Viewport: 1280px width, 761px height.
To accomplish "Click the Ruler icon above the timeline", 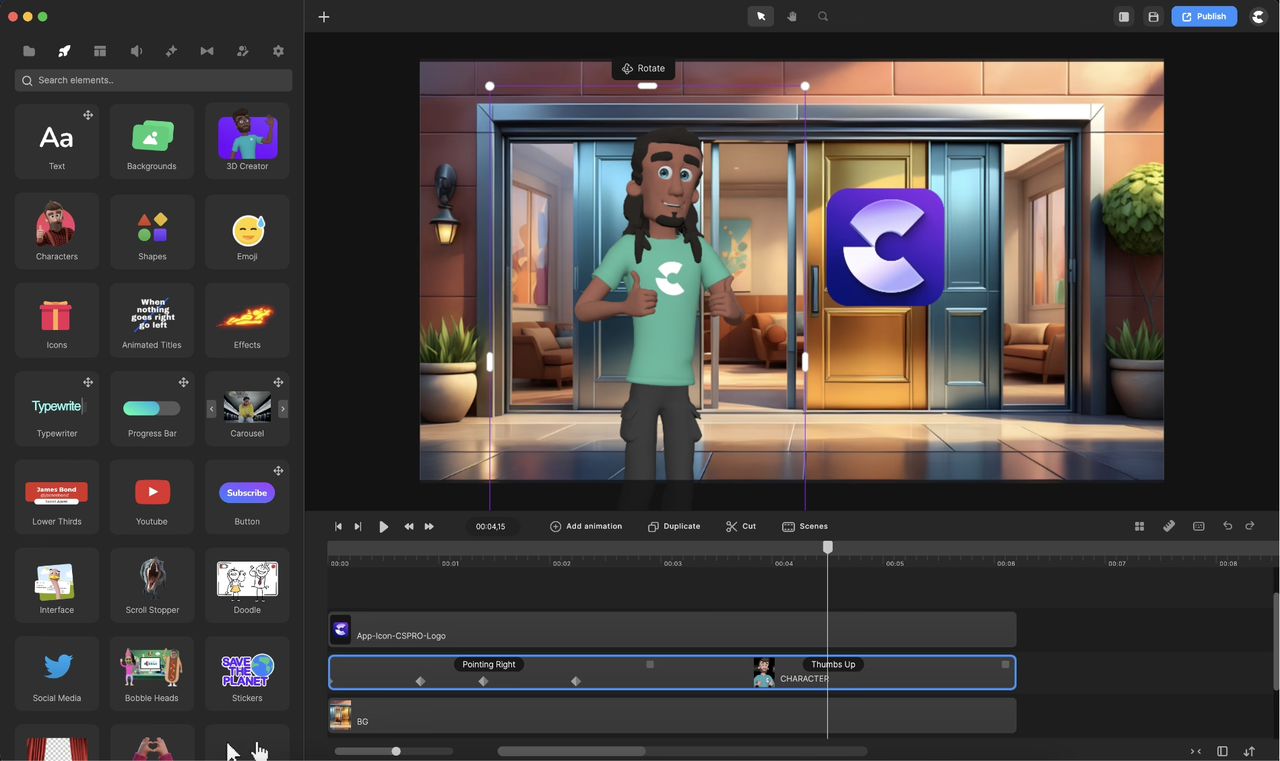I will pos(1169,525).
